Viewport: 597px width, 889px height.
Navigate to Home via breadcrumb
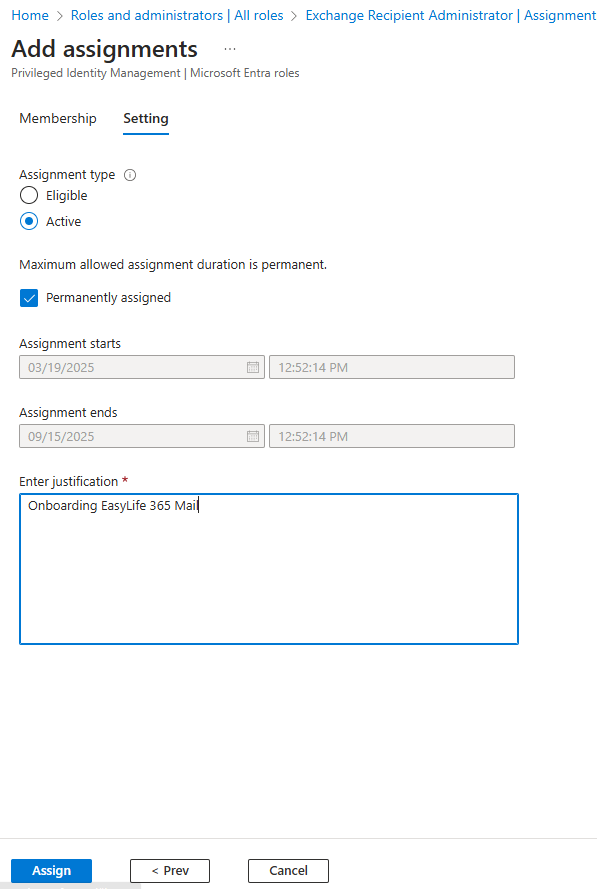29,15
